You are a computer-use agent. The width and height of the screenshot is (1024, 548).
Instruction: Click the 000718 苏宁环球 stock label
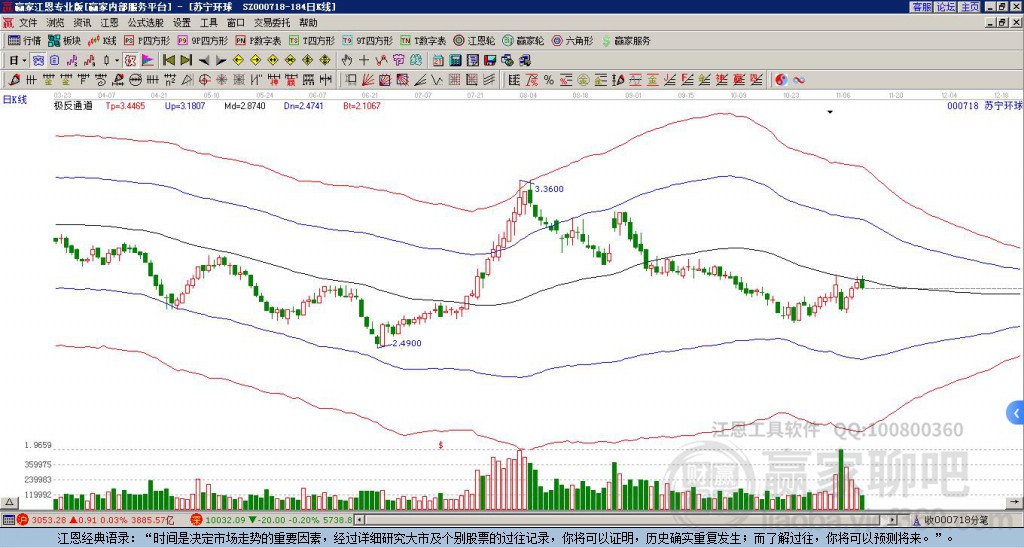click(x=984, y=105)
